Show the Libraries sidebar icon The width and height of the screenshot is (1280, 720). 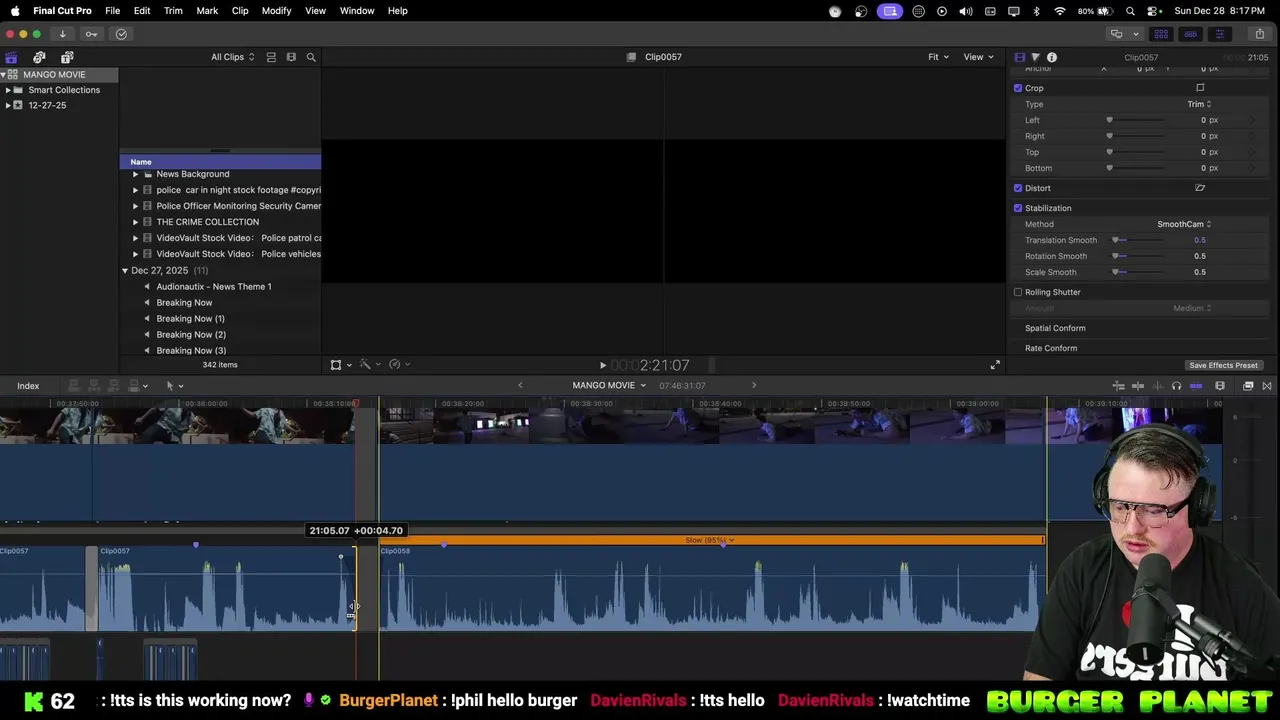coord(11,57)
